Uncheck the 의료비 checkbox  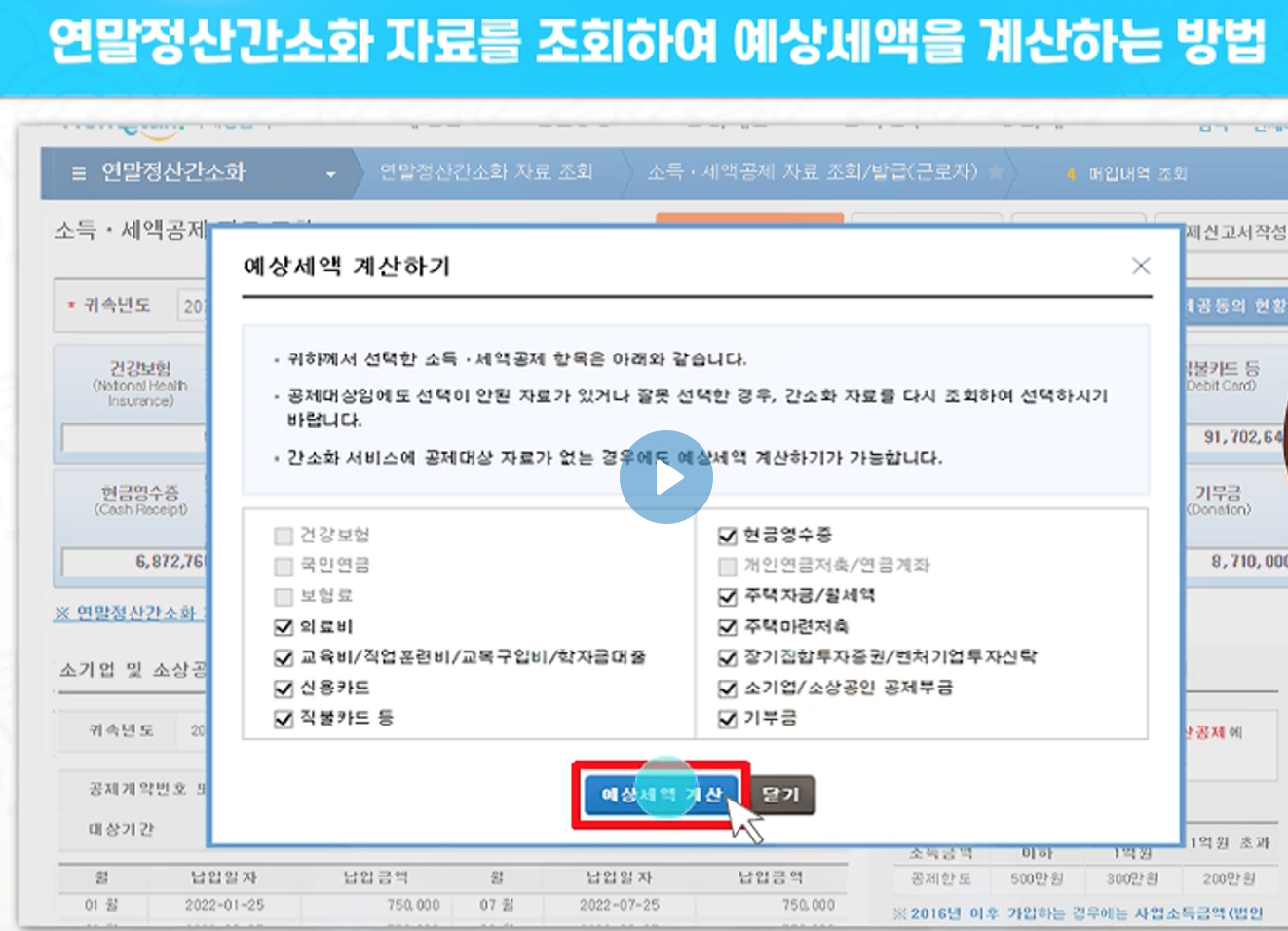click(x=284, y=627)
